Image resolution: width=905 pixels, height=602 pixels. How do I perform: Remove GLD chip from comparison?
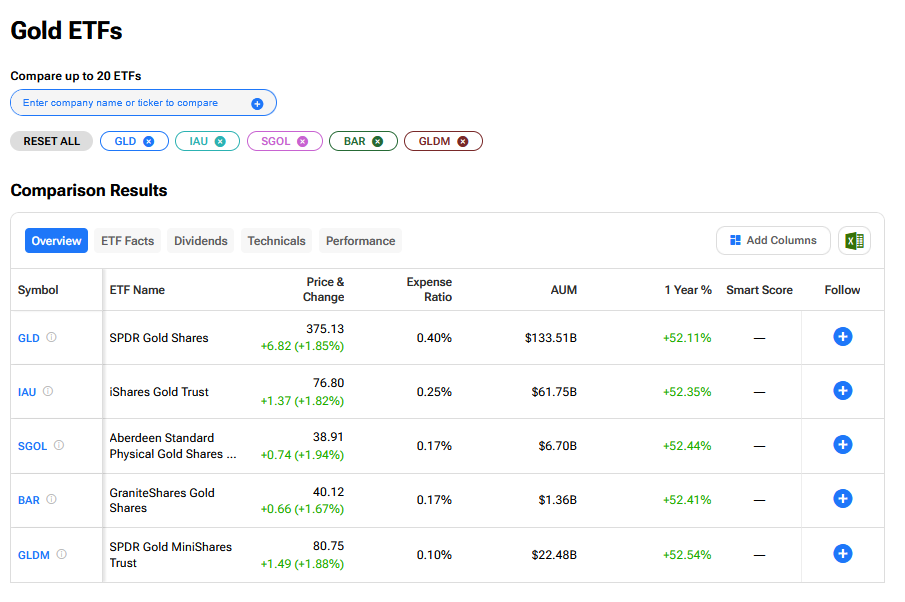(149, 142)
